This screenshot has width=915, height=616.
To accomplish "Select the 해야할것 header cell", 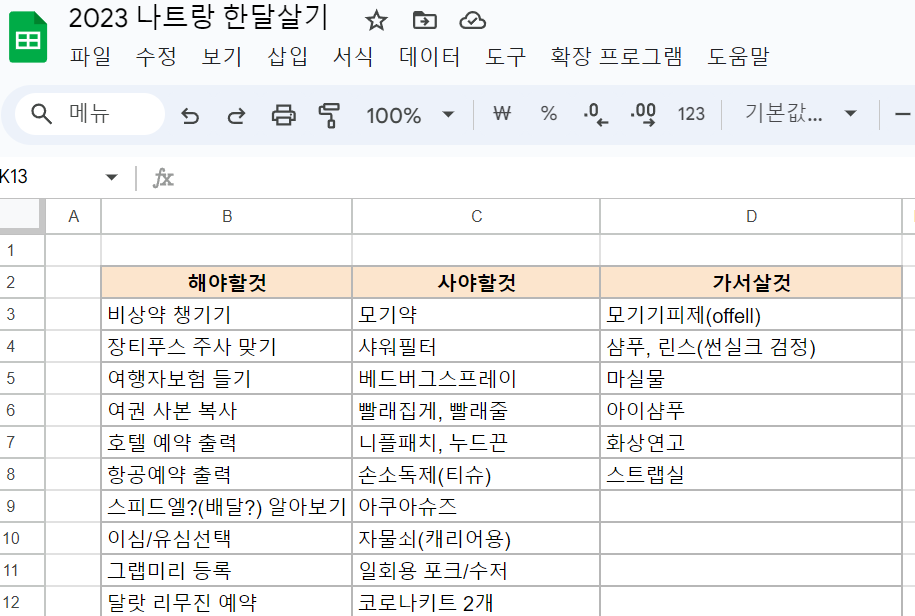I will click(x=227, y=282).
